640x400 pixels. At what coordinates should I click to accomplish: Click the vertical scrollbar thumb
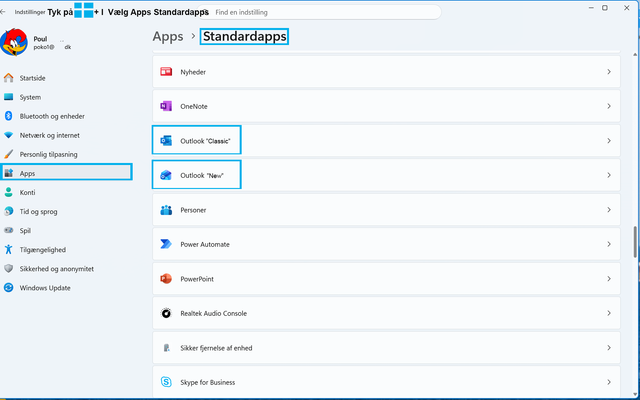[x=635, y=242]
